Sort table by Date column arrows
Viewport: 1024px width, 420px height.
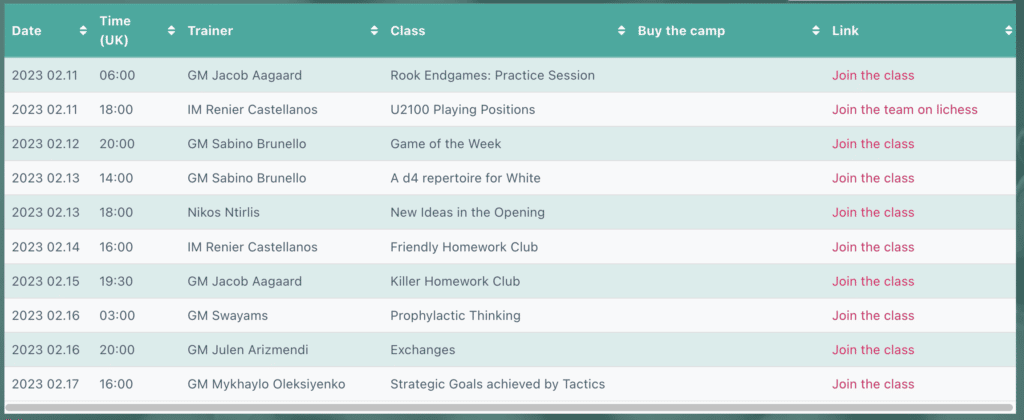click(x=83, y=31)
